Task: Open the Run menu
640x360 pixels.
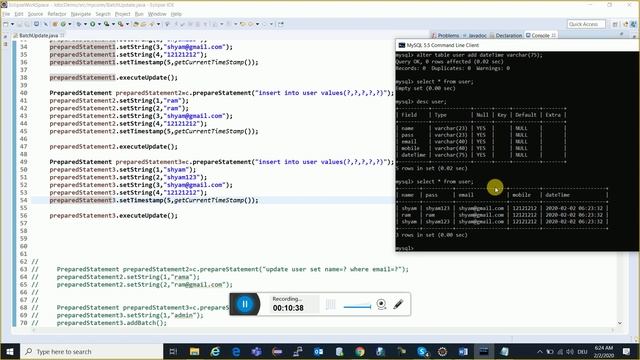Action: click(x=139, y=14)
